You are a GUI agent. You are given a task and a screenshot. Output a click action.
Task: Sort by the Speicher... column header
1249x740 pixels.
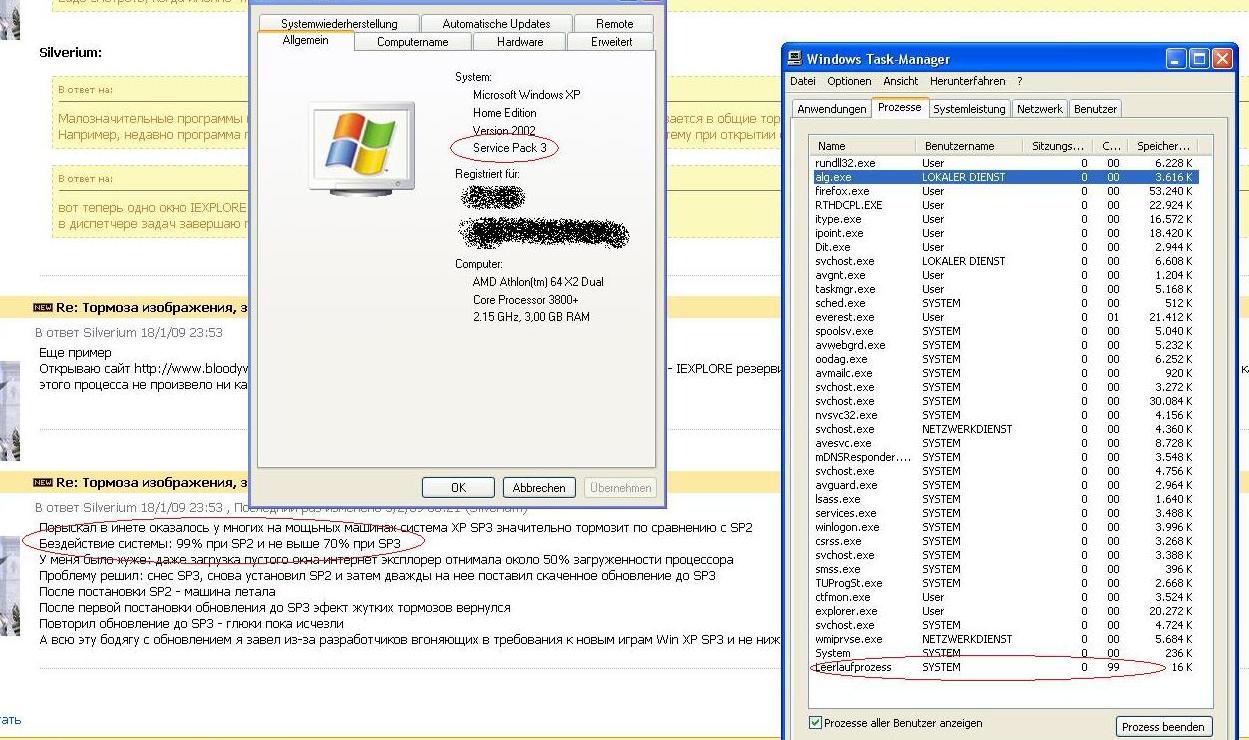coord(1162,146)
